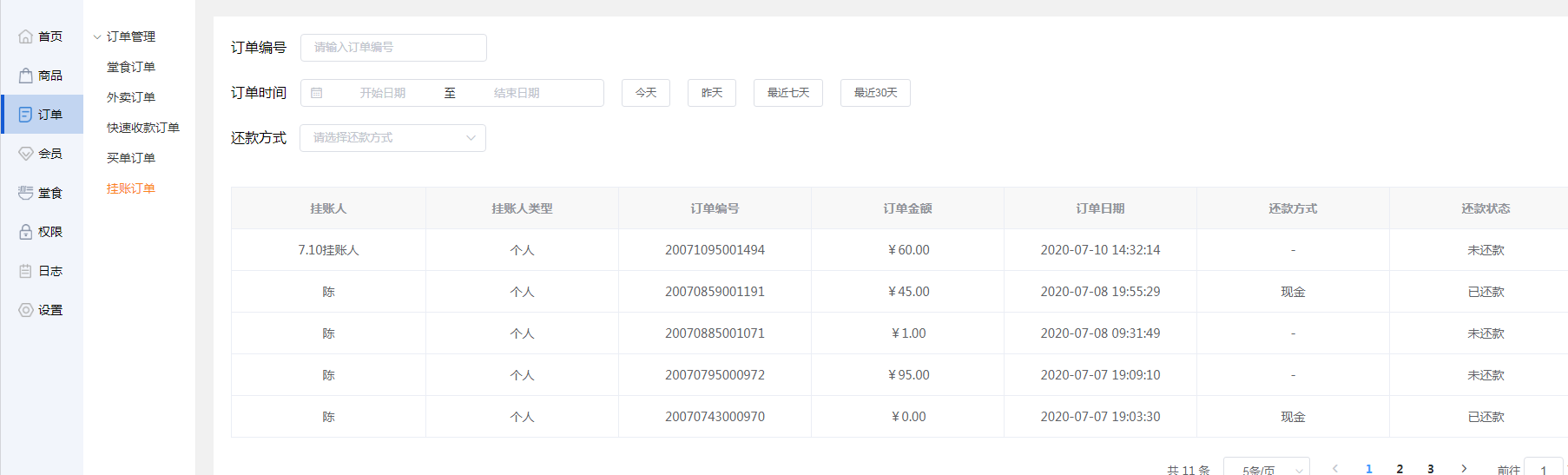Viewport: 1568px width, 475px height.
Task: Open 快速收款订单 submenu item
Action: pyautogui.click(x=143, y=128)
